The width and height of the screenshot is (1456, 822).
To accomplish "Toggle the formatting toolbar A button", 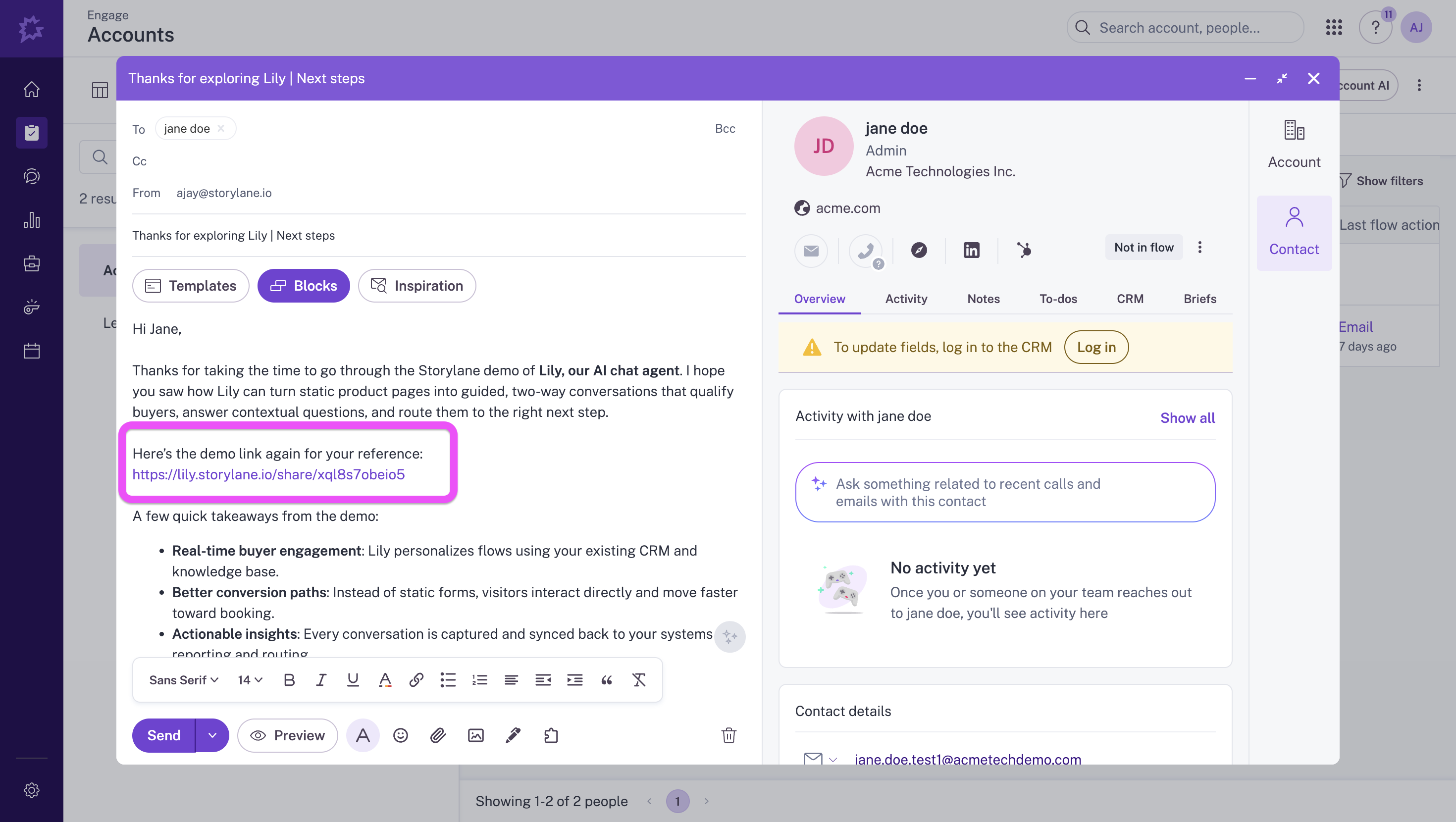I will click(363, 735).
